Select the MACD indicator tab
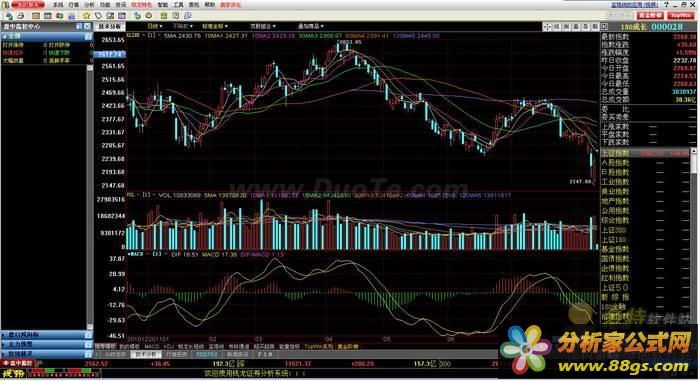The height and width of the screenshot is (381, 700). [x=152, y=346]
